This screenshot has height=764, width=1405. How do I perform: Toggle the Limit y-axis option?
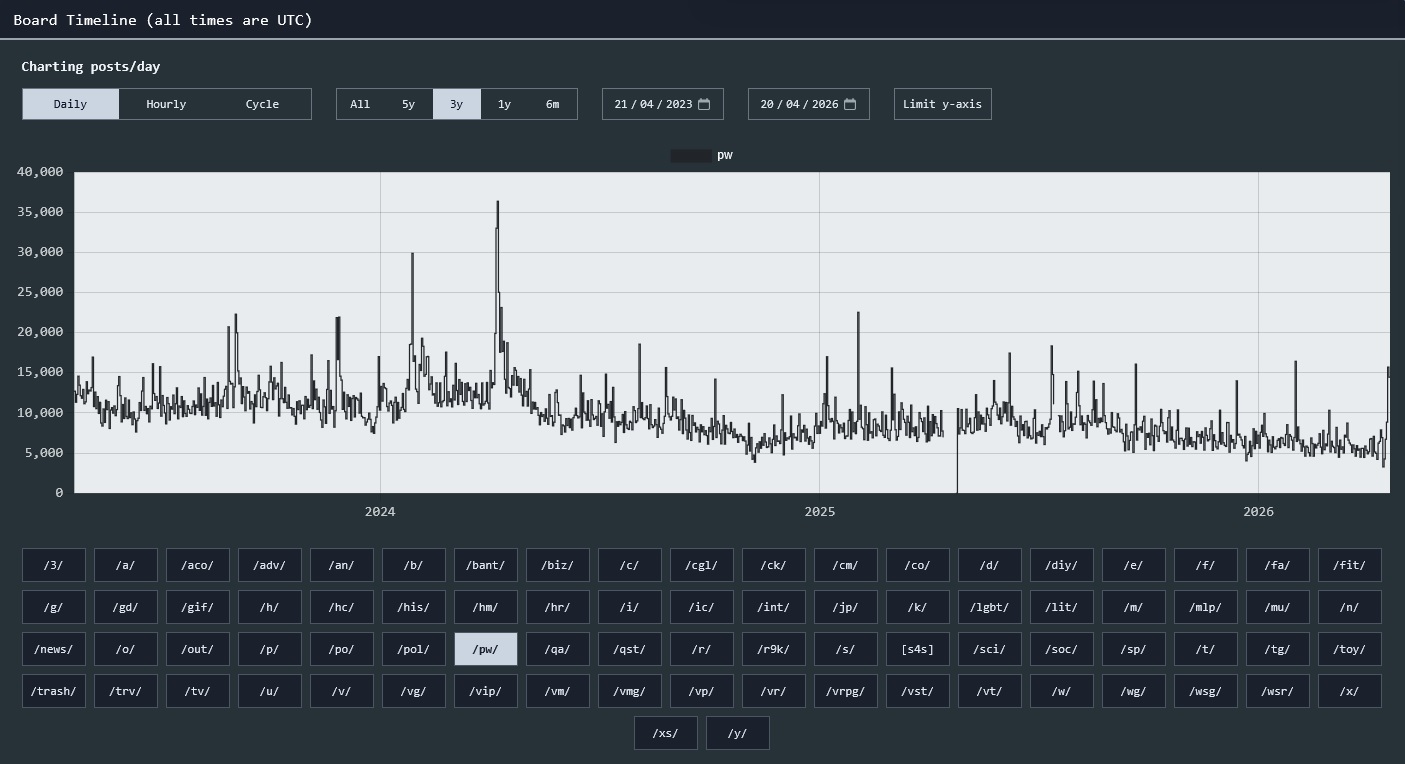942,104
